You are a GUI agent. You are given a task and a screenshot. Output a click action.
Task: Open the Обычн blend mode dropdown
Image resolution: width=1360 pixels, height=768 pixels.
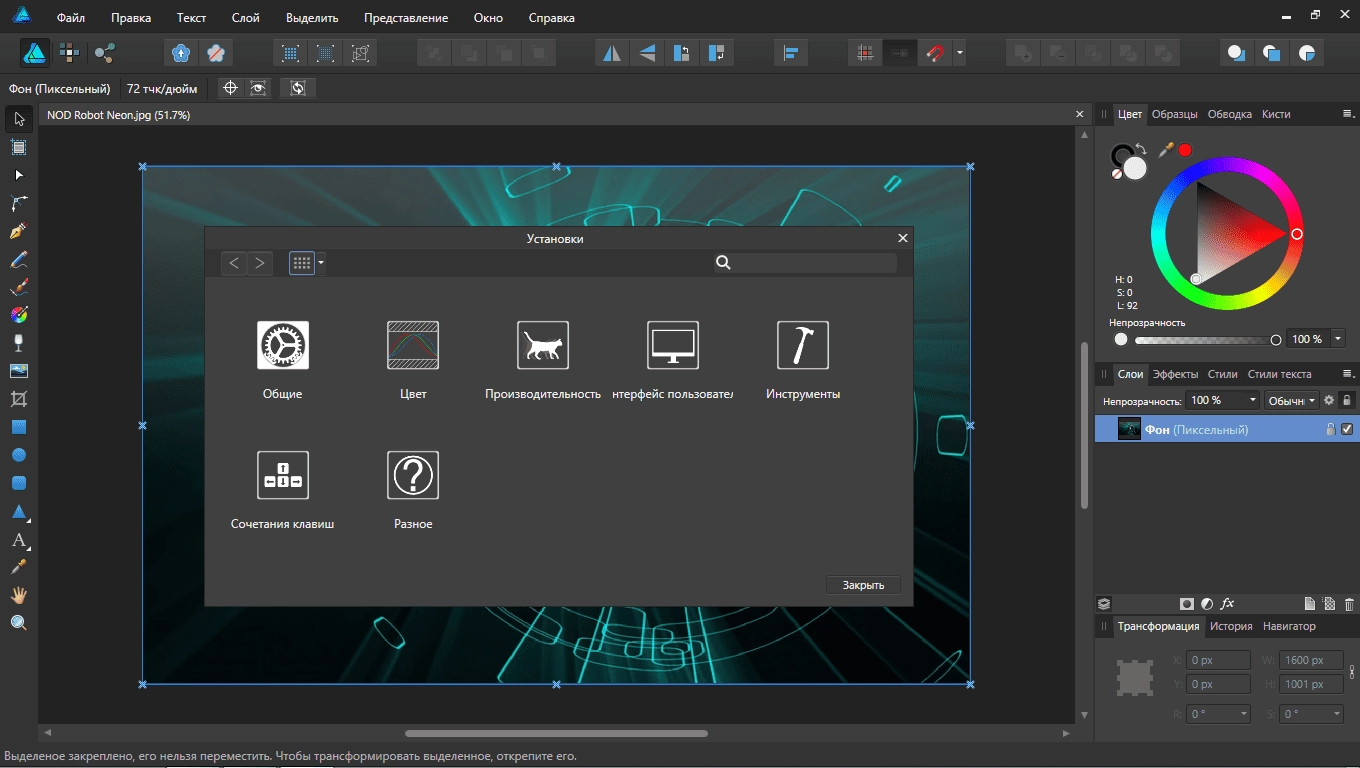coord(1292,400)
